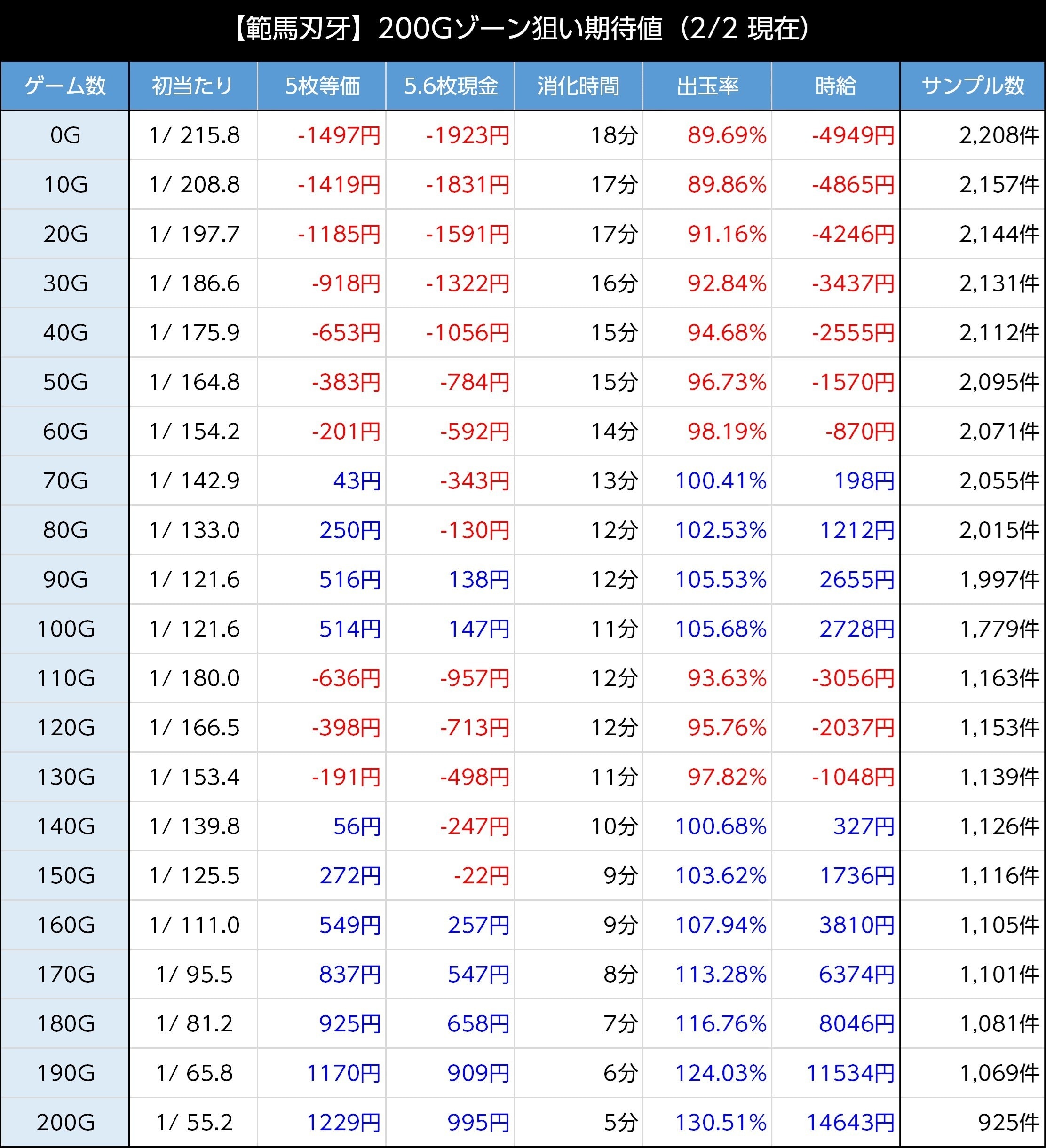The width and height of the screenshot is (1046, 1148).
Task: Click the 1/ 55.2 first-hit cell
Action: coord(194,1122)
